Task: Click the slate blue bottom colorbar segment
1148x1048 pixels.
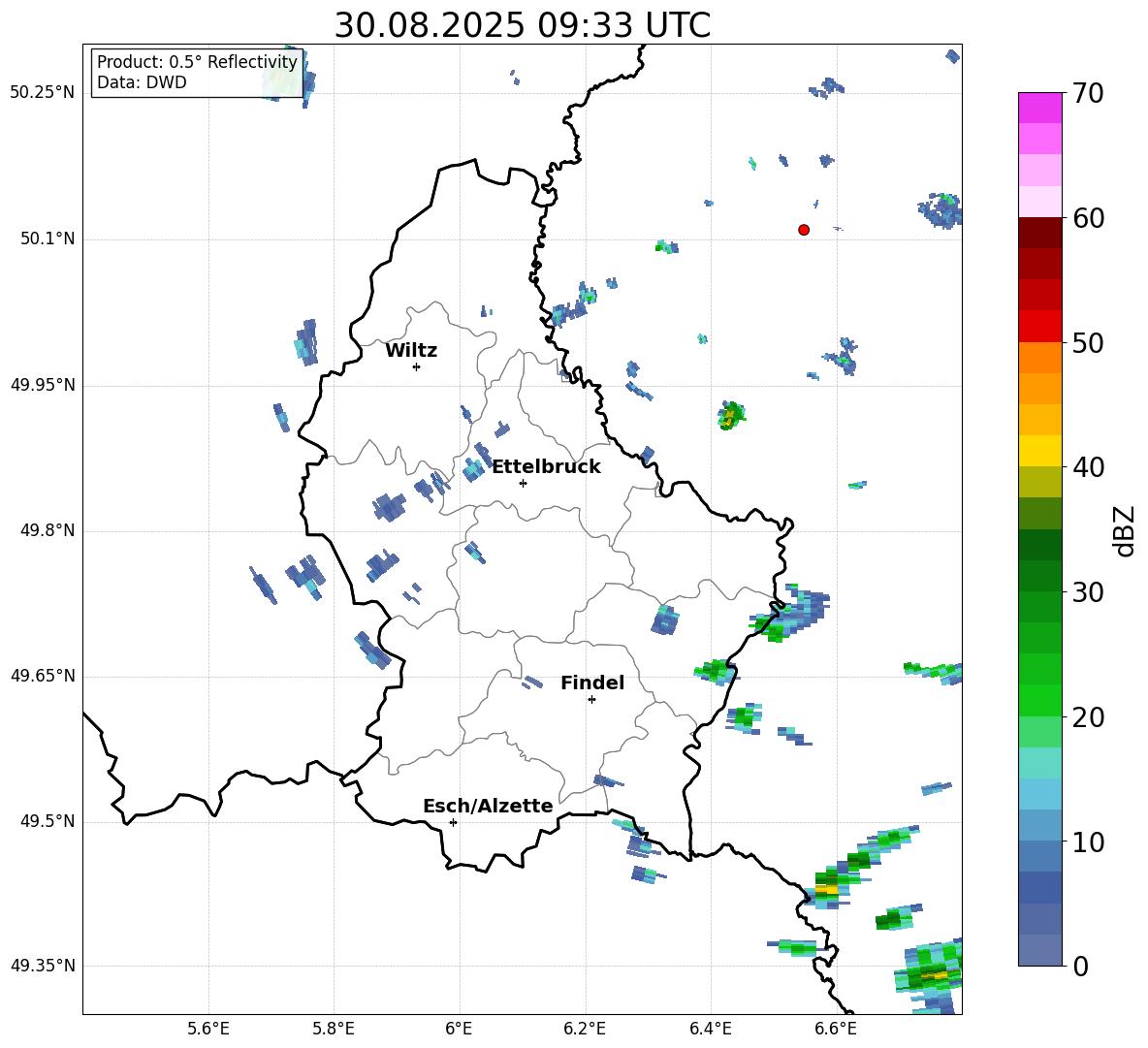Action: point(1039,950)
